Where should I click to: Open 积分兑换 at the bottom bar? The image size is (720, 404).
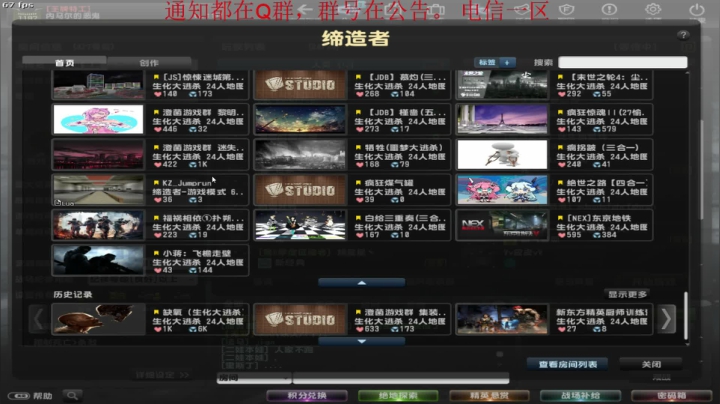coord(307,395)
